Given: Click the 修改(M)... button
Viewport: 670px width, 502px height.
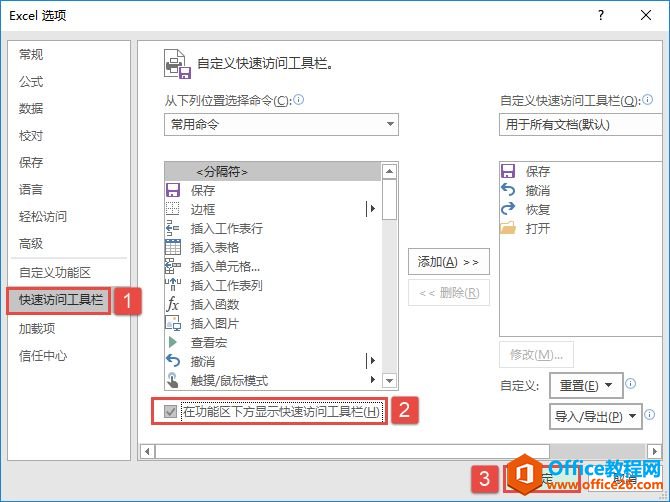Looking at the screenshot, I should pos(536,354).
